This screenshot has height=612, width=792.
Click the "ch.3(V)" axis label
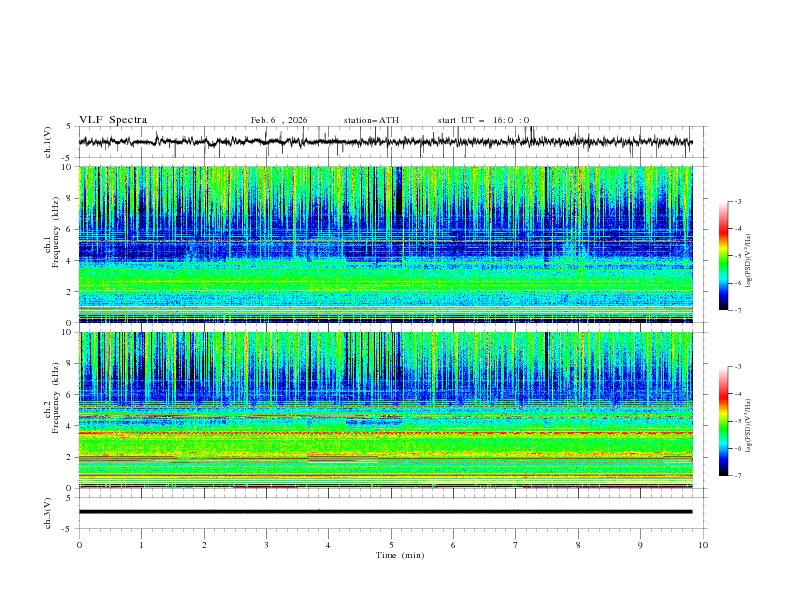click(x=48, y=513)
